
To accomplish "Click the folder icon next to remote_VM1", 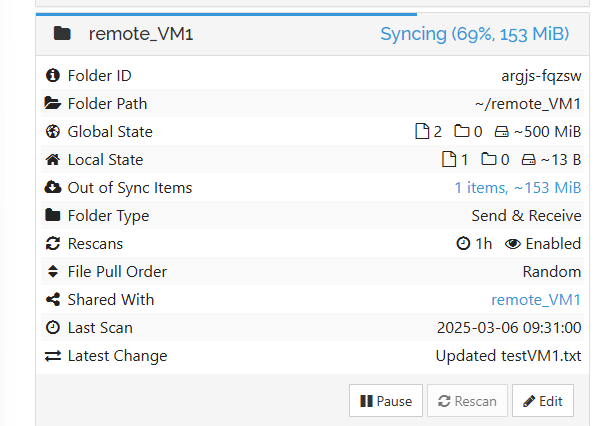I will [62, 34].
